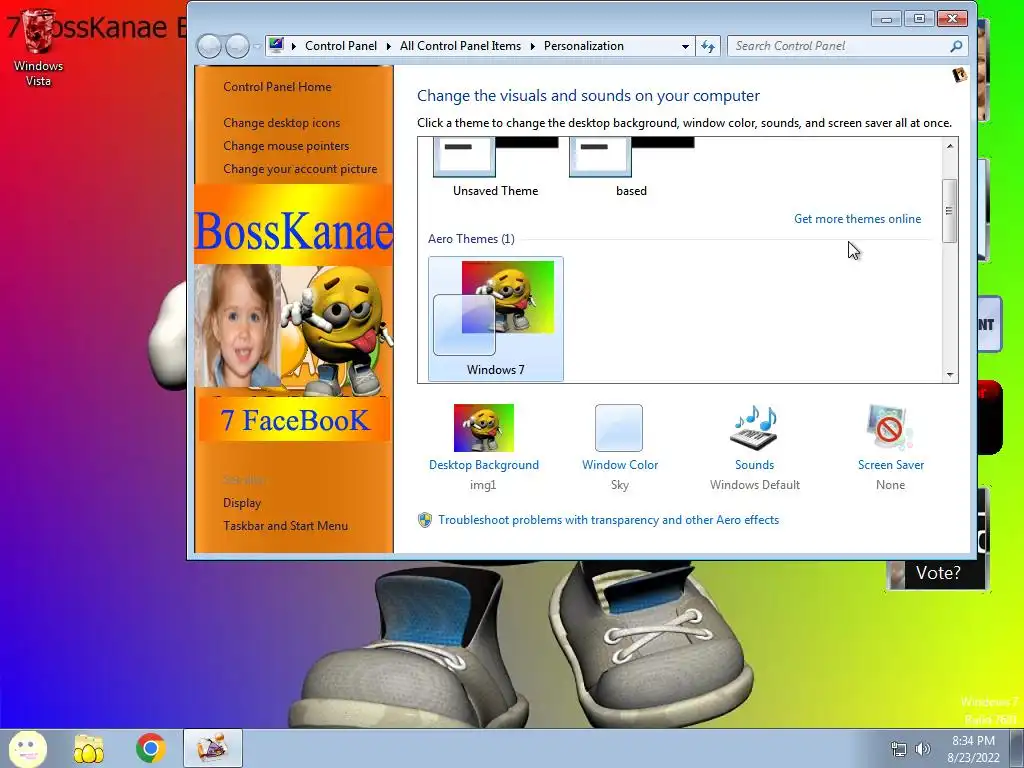Click the shield icon beside Troubleshoot
The width and height of the screenshot is (1024, 768).
(x=424, y=520)
